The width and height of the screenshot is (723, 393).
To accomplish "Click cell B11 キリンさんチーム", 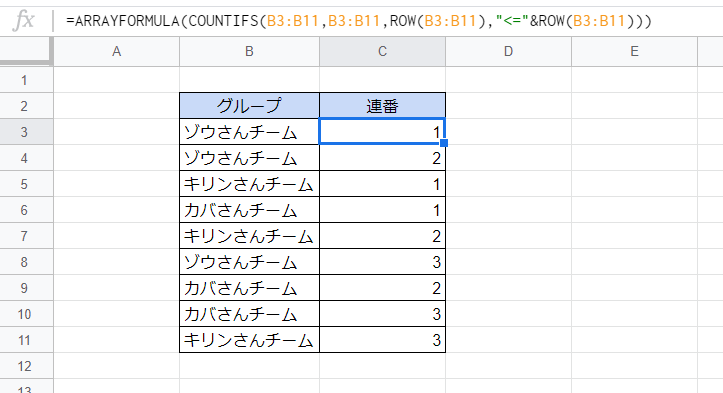I will [x=249, y=340].
